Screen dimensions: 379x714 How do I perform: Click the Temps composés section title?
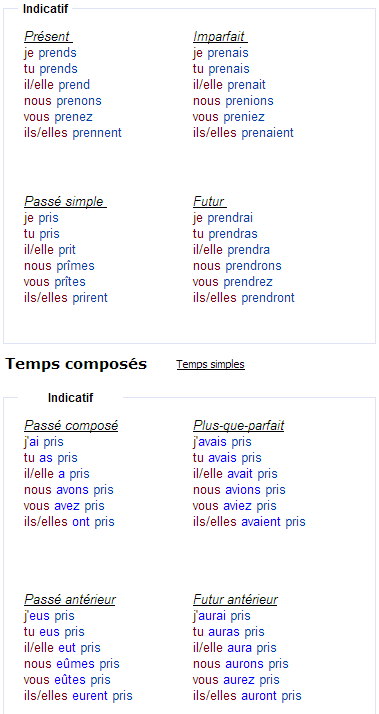(76, 364)
